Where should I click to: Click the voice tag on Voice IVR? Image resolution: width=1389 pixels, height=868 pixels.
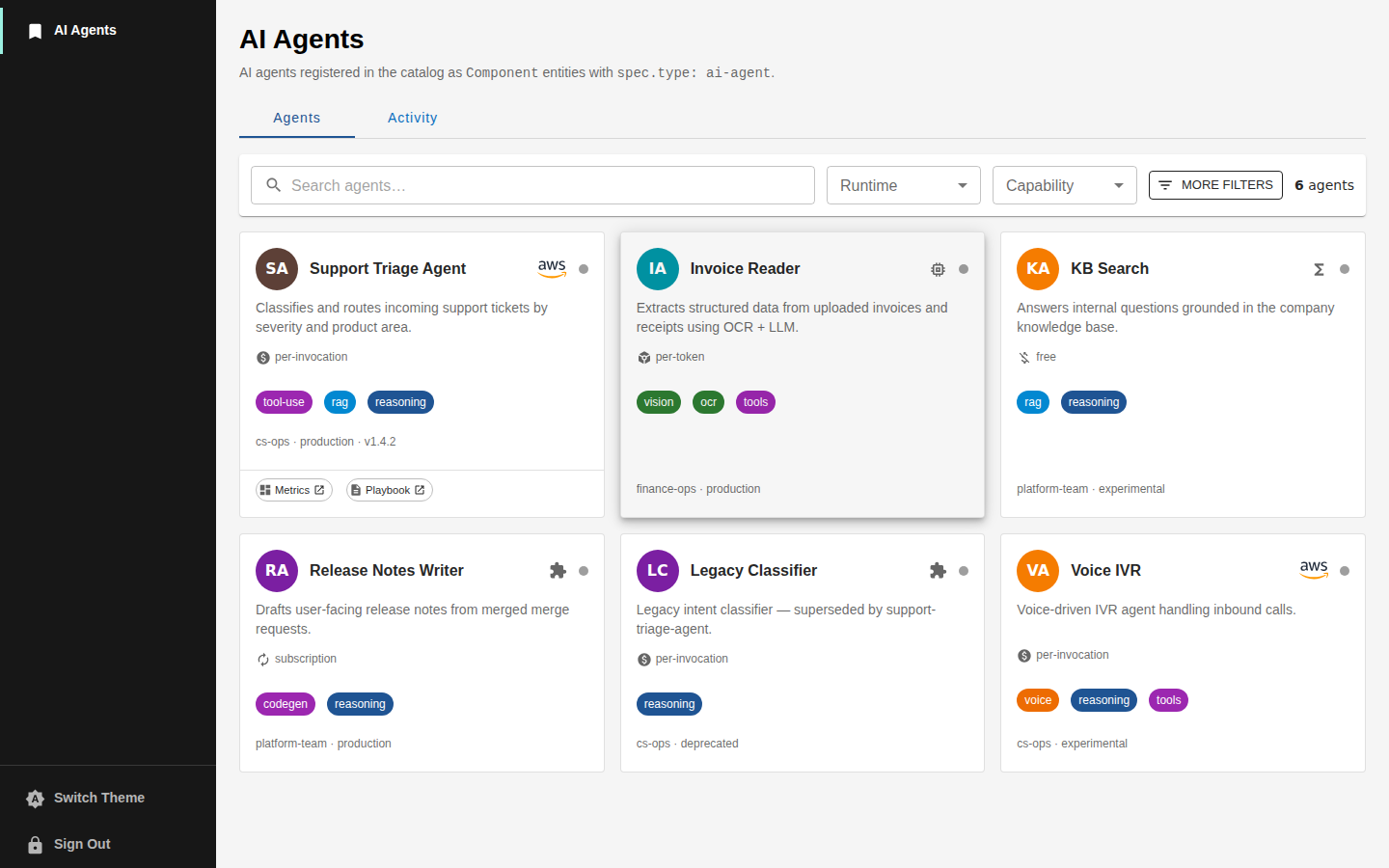pyautogui.click(x=1038, y=700)
